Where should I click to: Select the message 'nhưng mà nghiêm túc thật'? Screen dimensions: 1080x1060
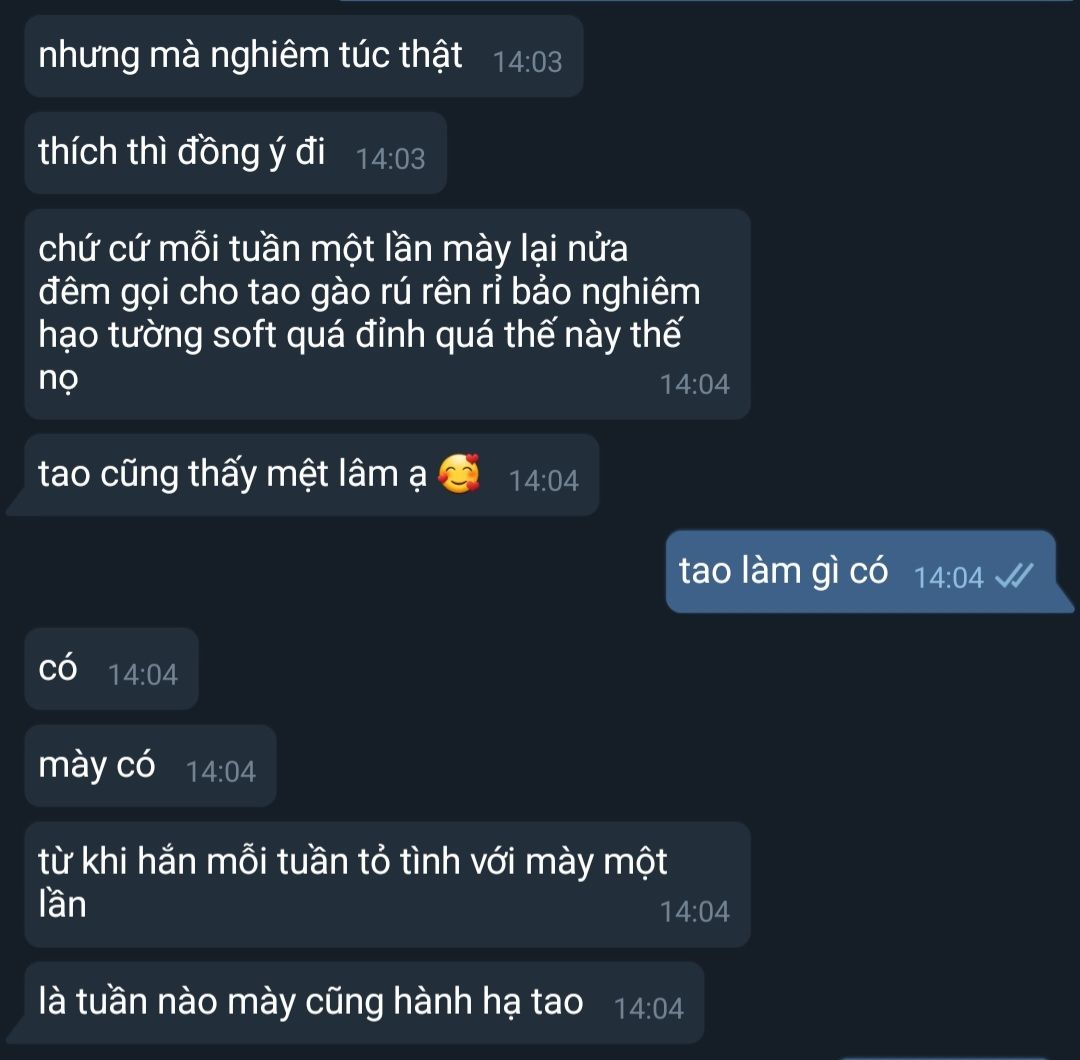(304, 56)
